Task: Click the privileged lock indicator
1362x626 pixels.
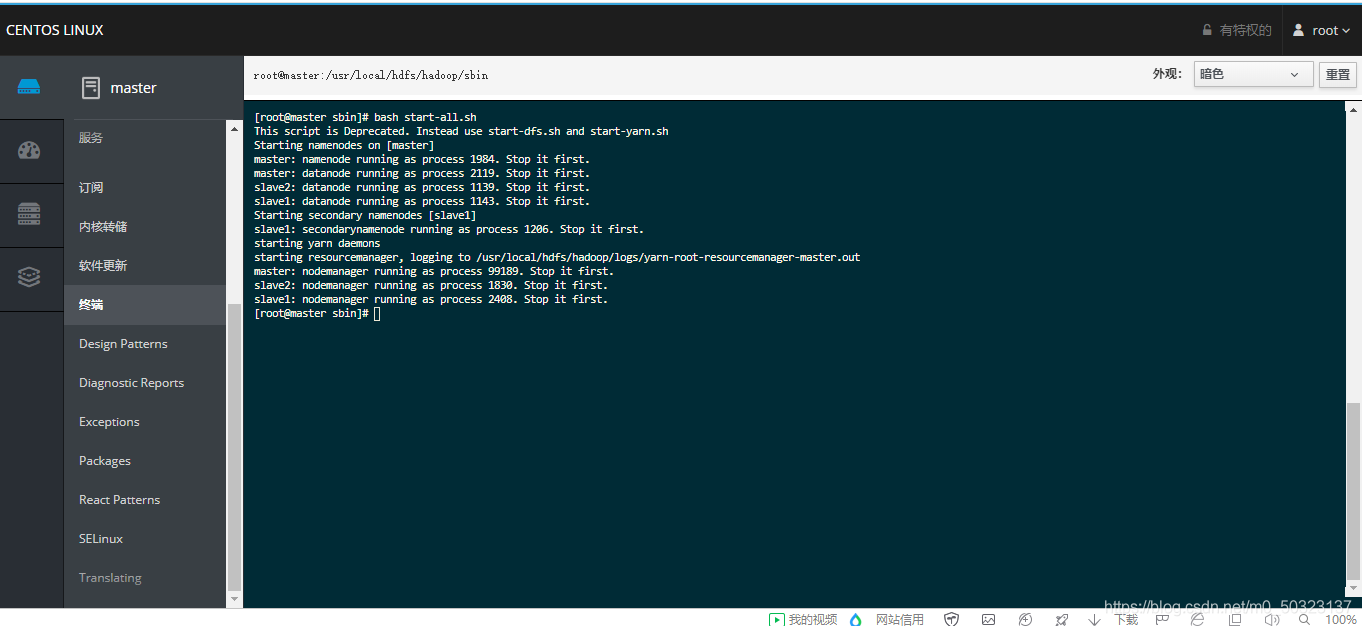Action: pyautogui.click(x=1236, y=30)
